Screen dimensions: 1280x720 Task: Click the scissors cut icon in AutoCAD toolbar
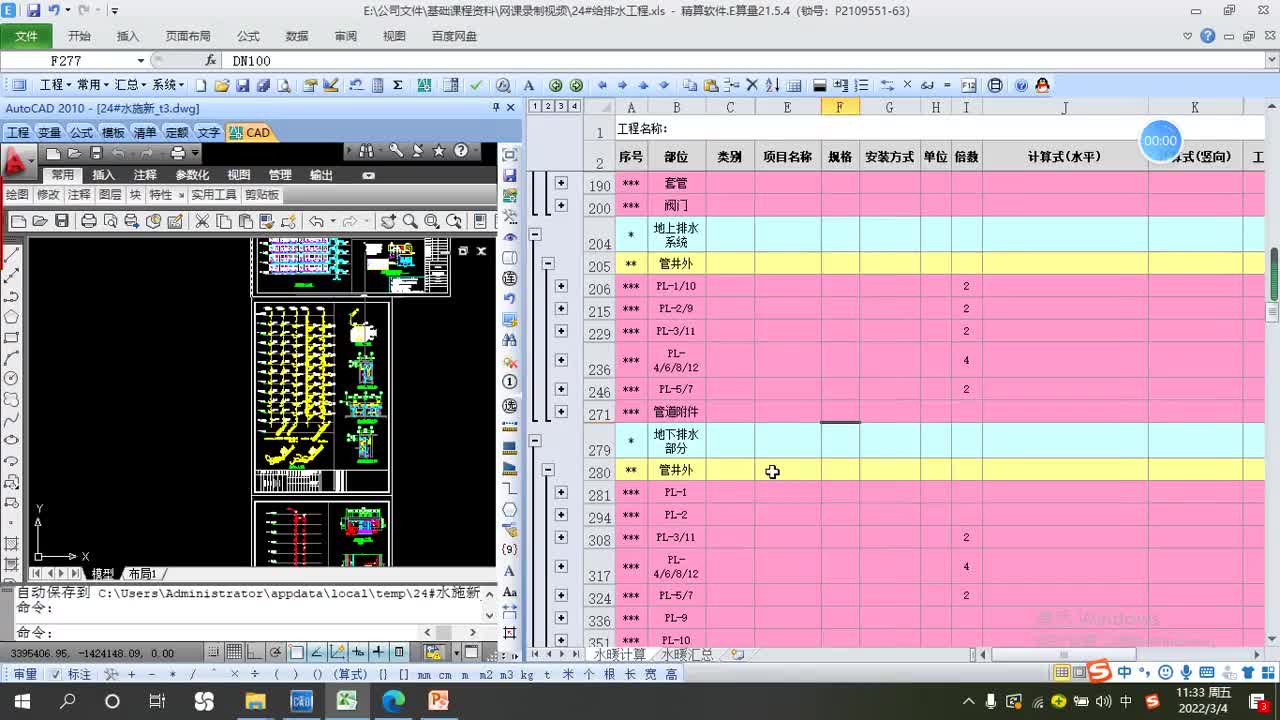202,221
